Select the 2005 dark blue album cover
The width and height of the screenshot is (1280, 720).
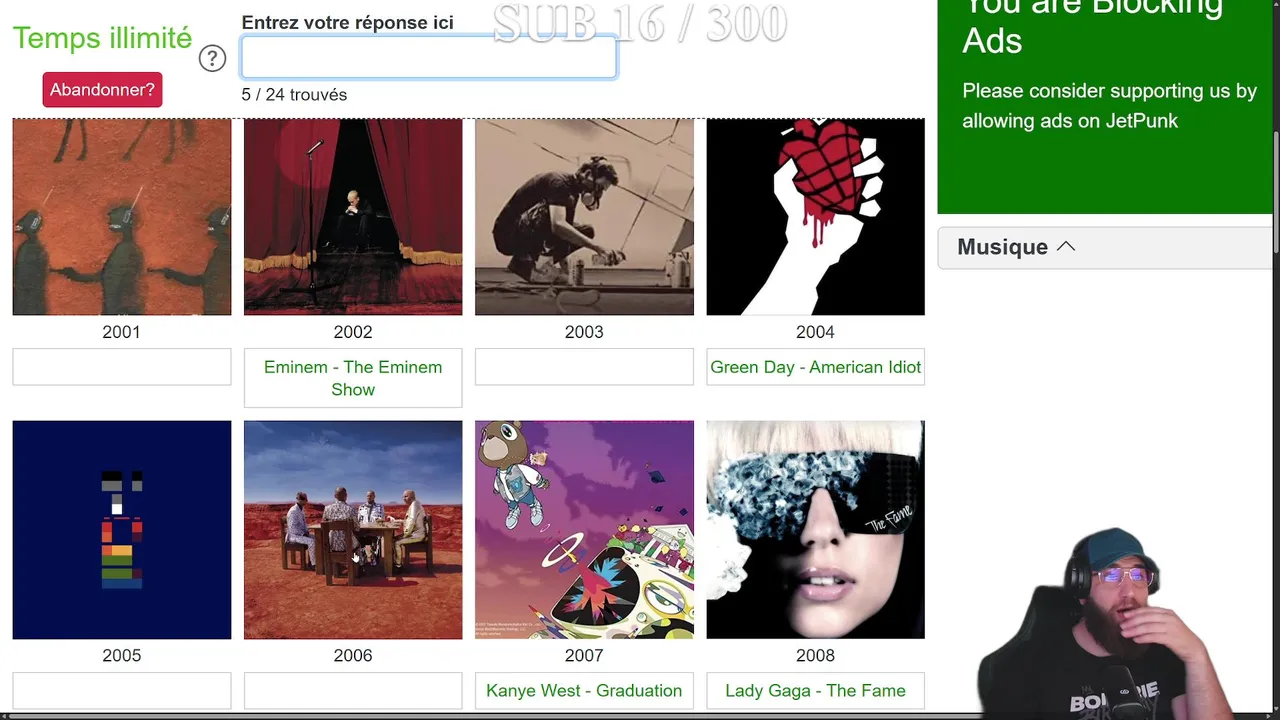pyautogui.click(x=122, y=529)
